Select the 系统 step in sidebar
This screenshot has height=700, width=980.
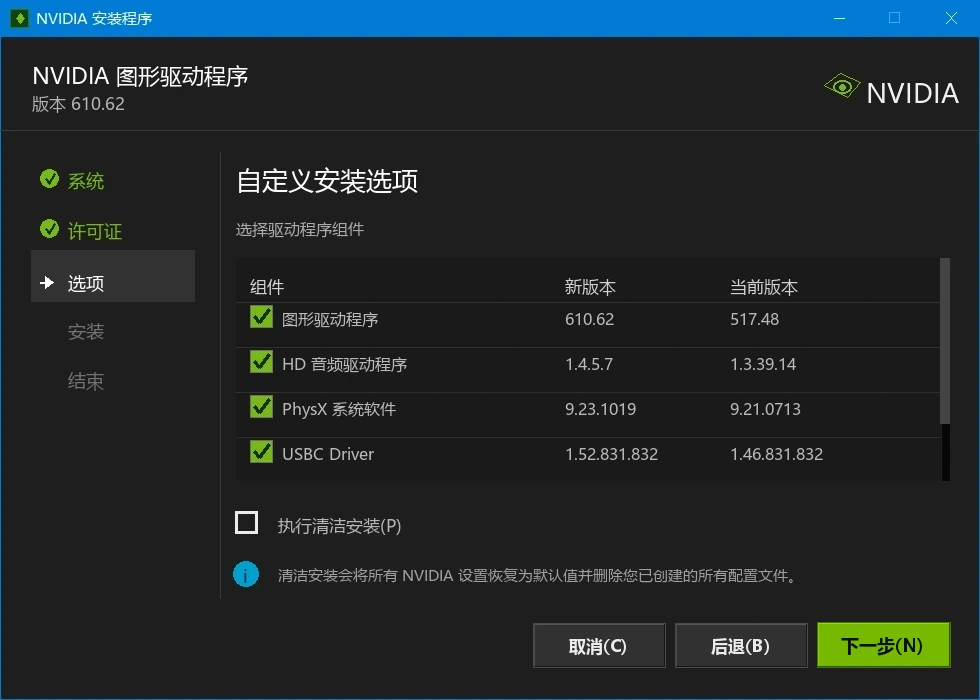coord(86,181)
